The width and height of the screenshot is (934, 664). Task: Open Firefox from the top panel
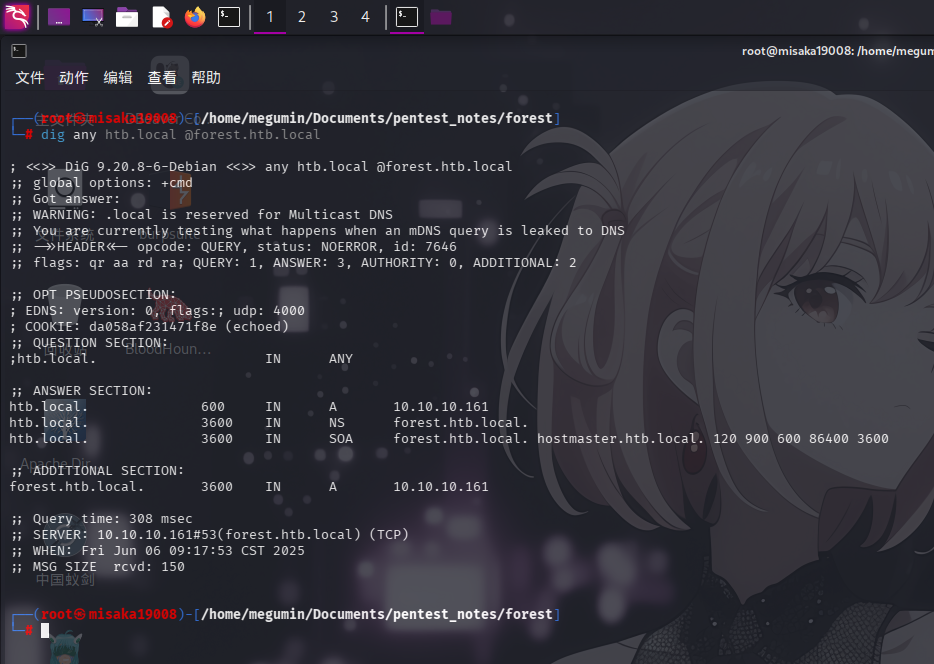coord(195,17)
